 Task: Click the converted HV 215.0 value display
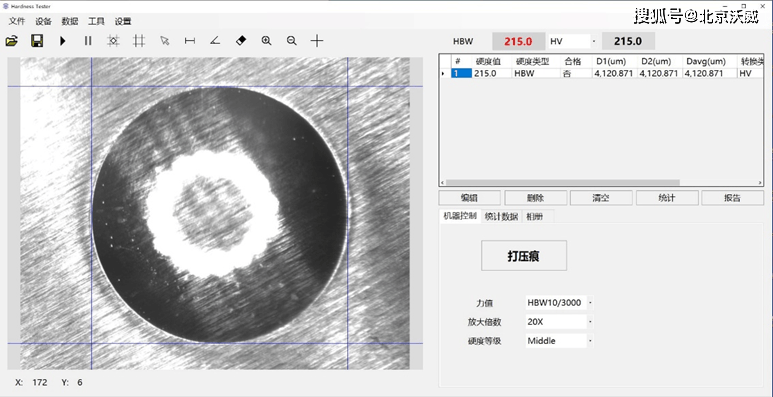tap(628, 41)
